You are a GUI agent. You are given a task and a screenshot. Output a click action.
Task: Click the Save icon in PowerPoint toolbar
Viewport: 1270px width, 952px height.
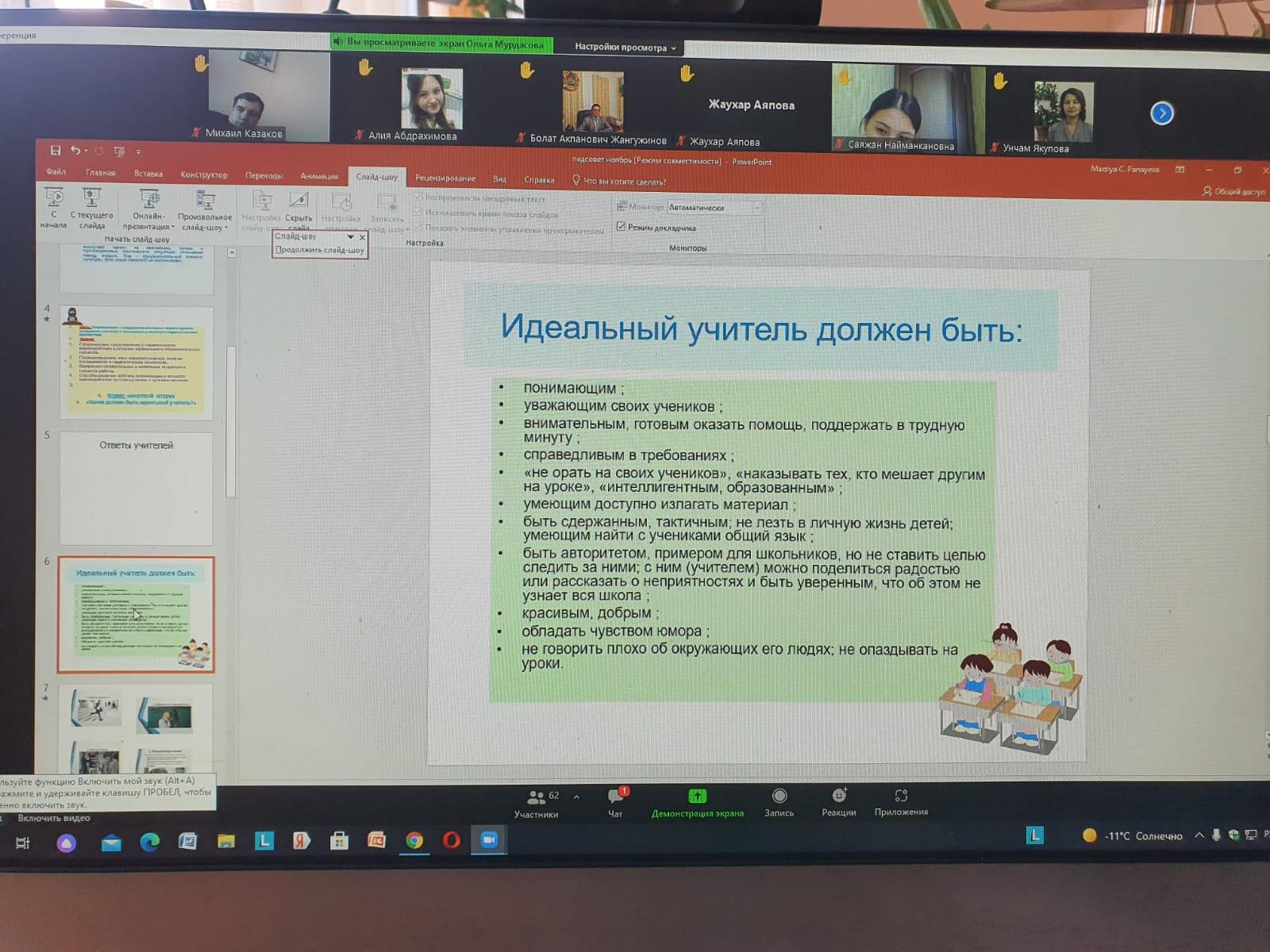point(55,151)
